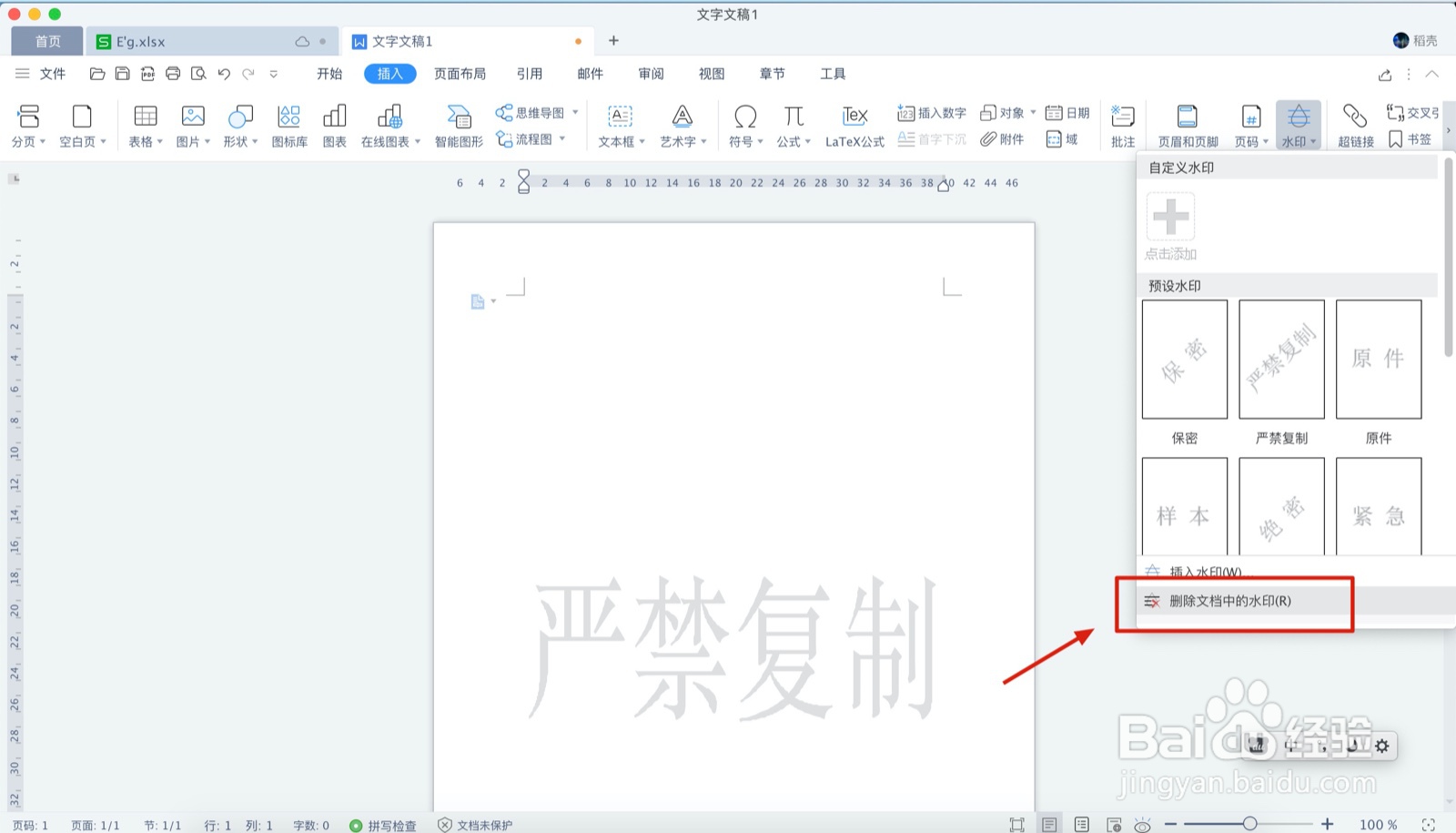1456x833 pixels.
Task: Open the 智能图形 SmartArt tool
Action: 458,125
